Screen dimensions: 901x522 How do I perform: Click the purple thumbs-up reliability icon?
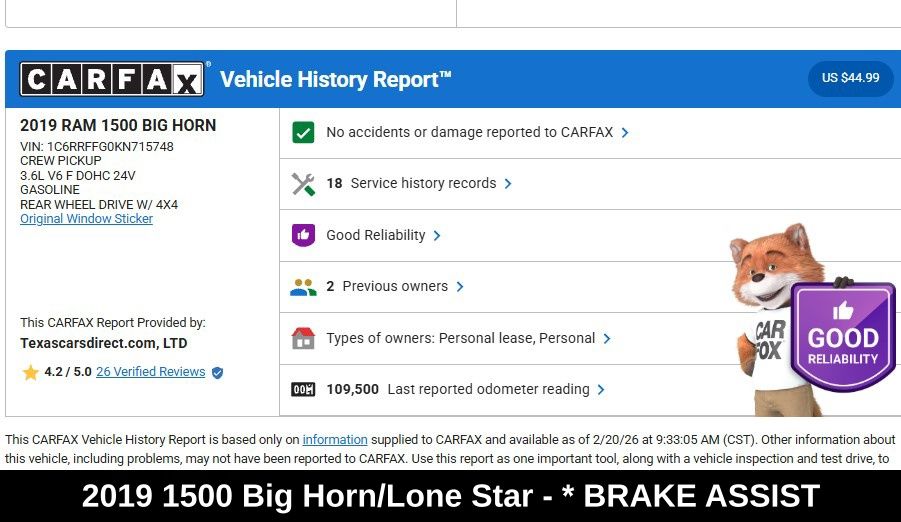point(303,235)
